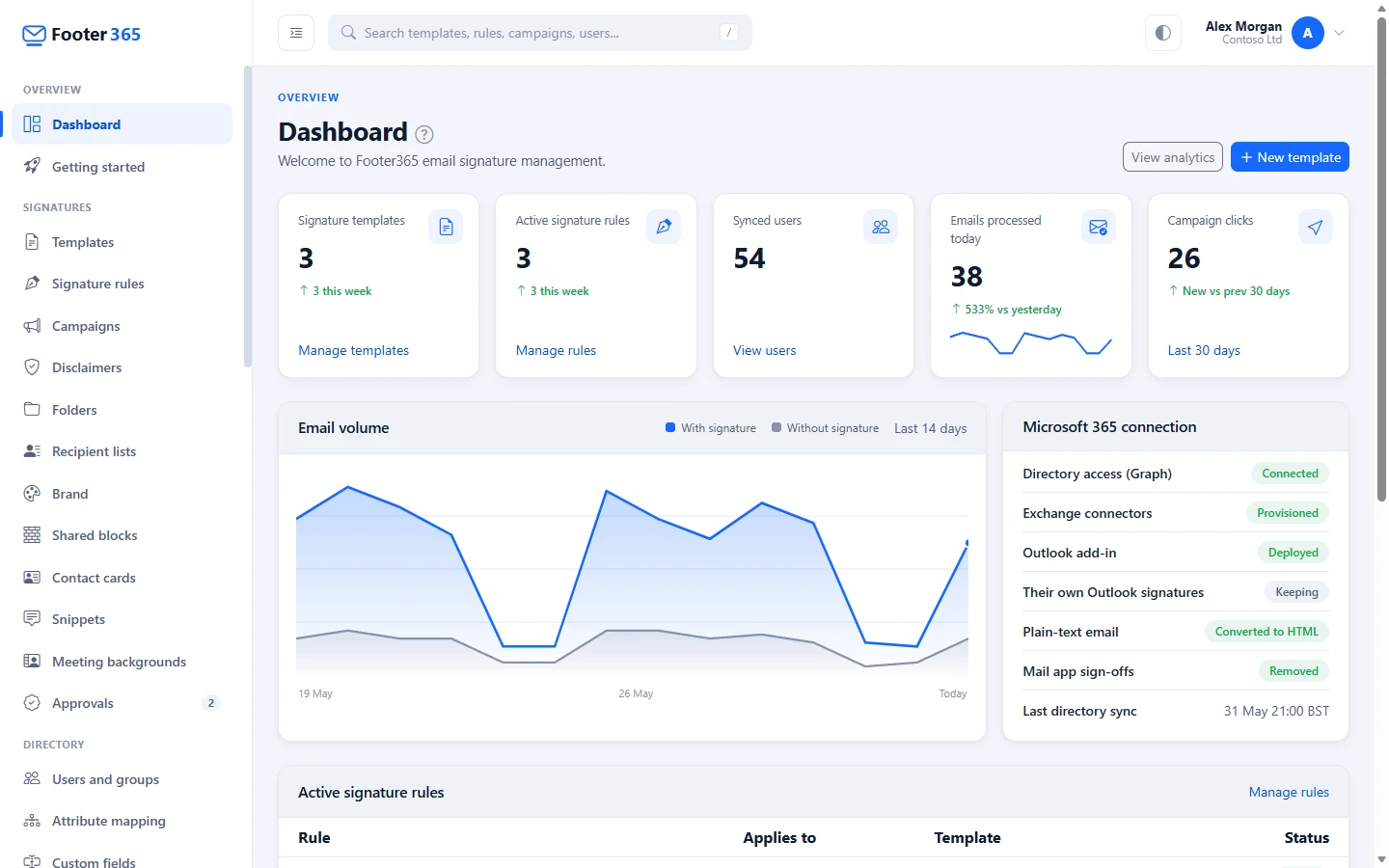The width and height of the screenshot is (1389, 868).
Task: Click the Approvals check-circle icon
Action: tap(32, 703)
